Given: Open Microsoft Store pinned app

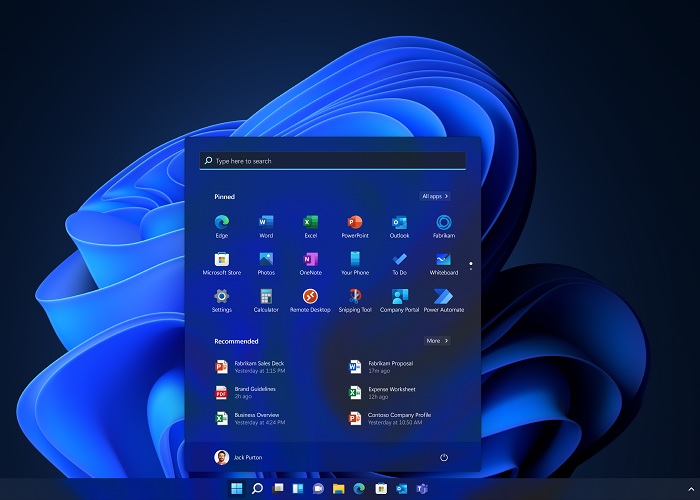Looking at the screenshot, I should pos(221,264).
